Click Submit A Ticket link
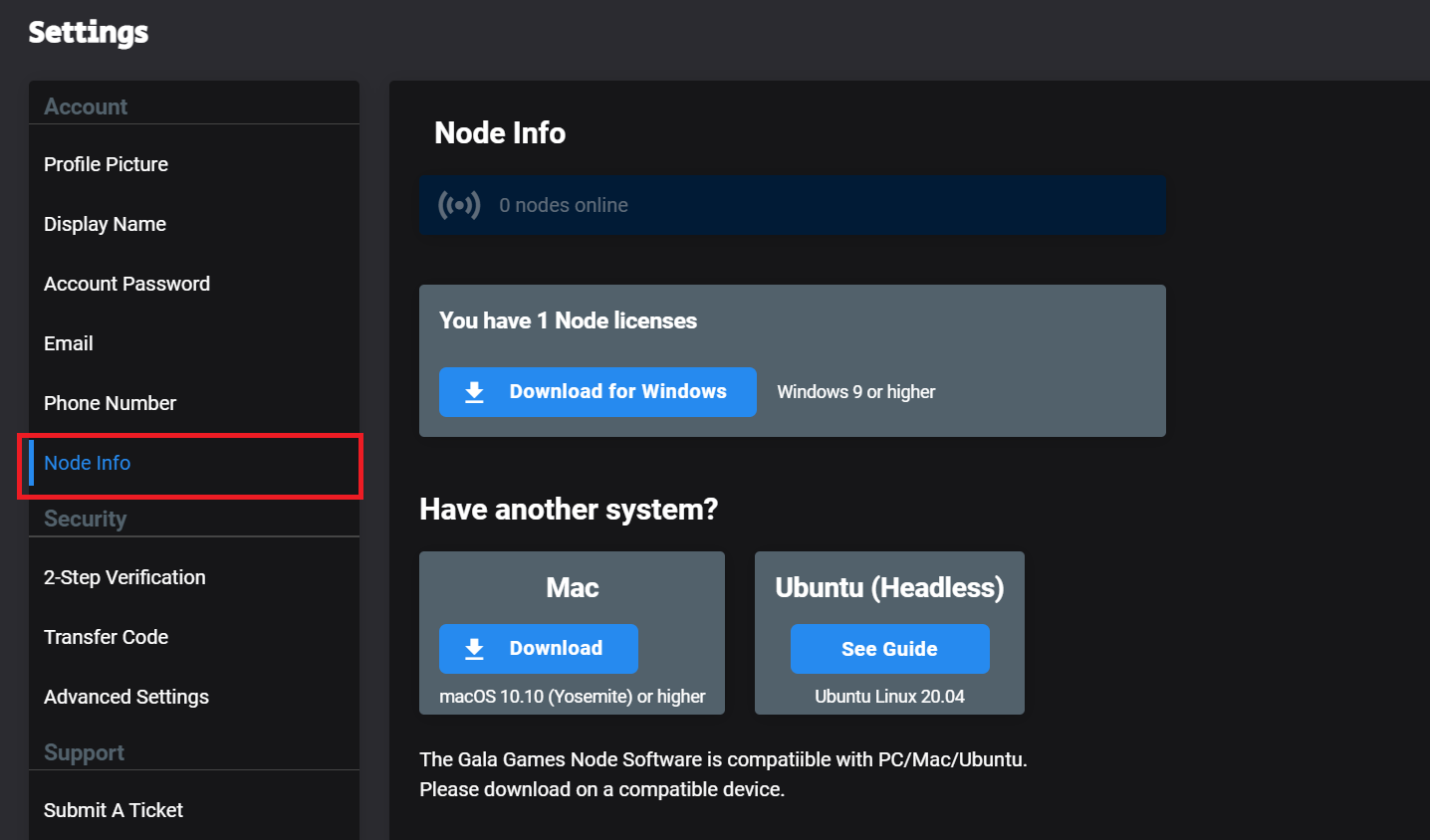Image resolution: width=1430 pixels, height=840 pixels. [x=114, y=810]
